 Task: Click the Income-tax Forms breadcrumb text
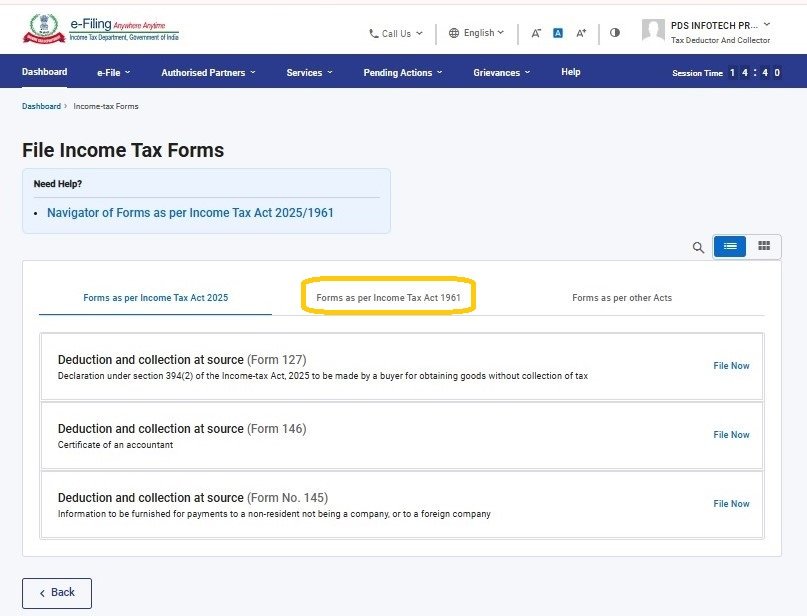click(106, 106)
